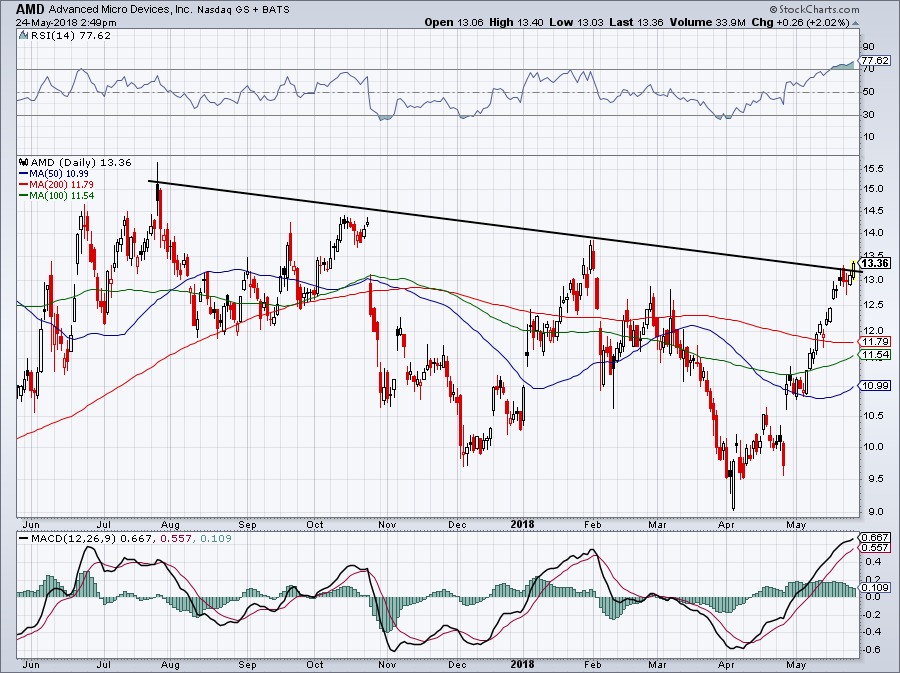Click the Open 13.06 value
The width and height of the screenshot is (900, 673).
pos(454,22)
